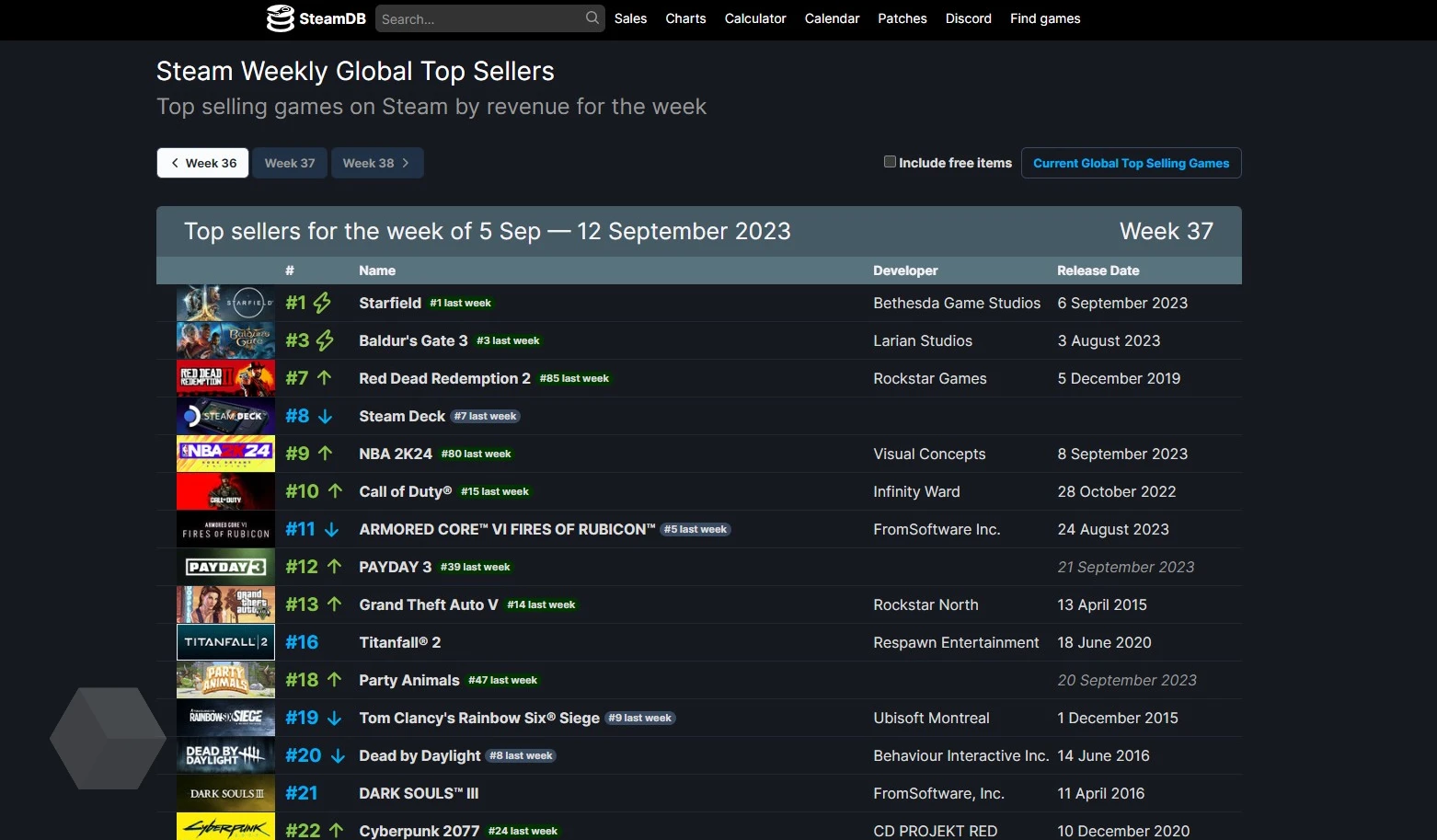Click the lightning streak icon beside #1
The height and width of the screenshot is (840, 1437).
click(322, 303)
